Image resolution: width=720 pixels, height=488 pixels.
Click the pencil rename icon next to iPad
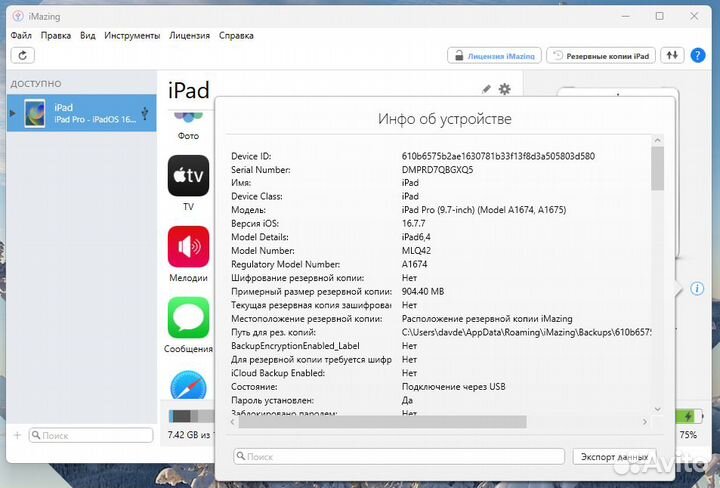click(x=486, y=89)
